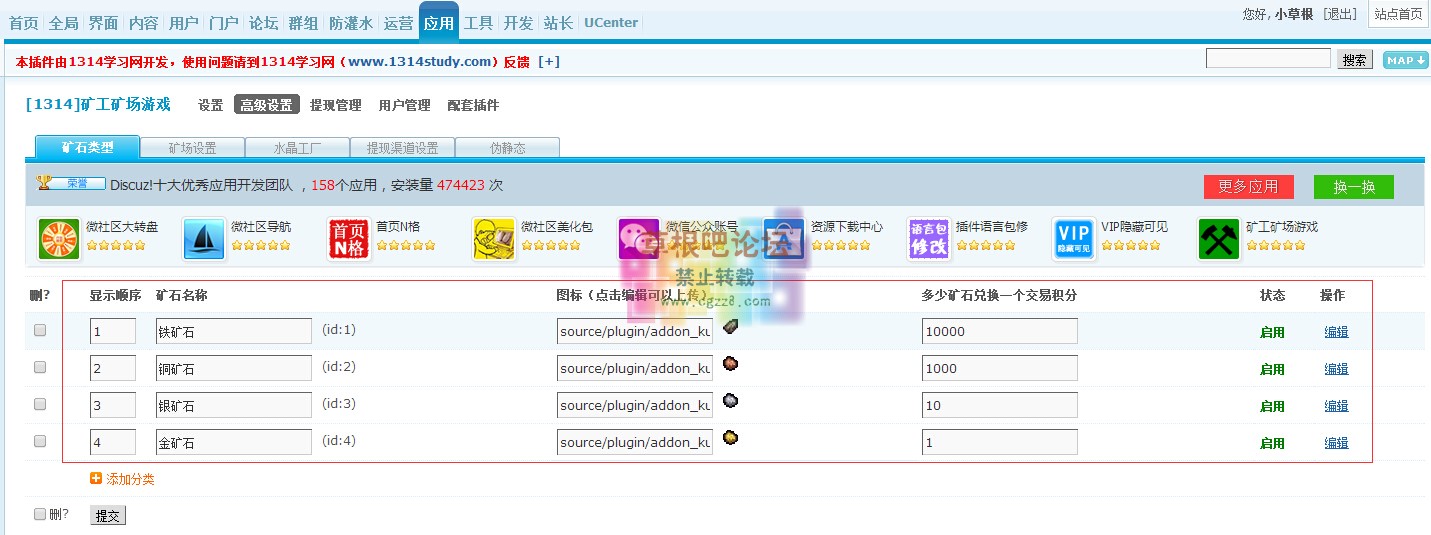The height and width of the screenshot is (535, 1431).
Task: Click the copper ore (铜矿石) icon image
Action: [730, 363]
